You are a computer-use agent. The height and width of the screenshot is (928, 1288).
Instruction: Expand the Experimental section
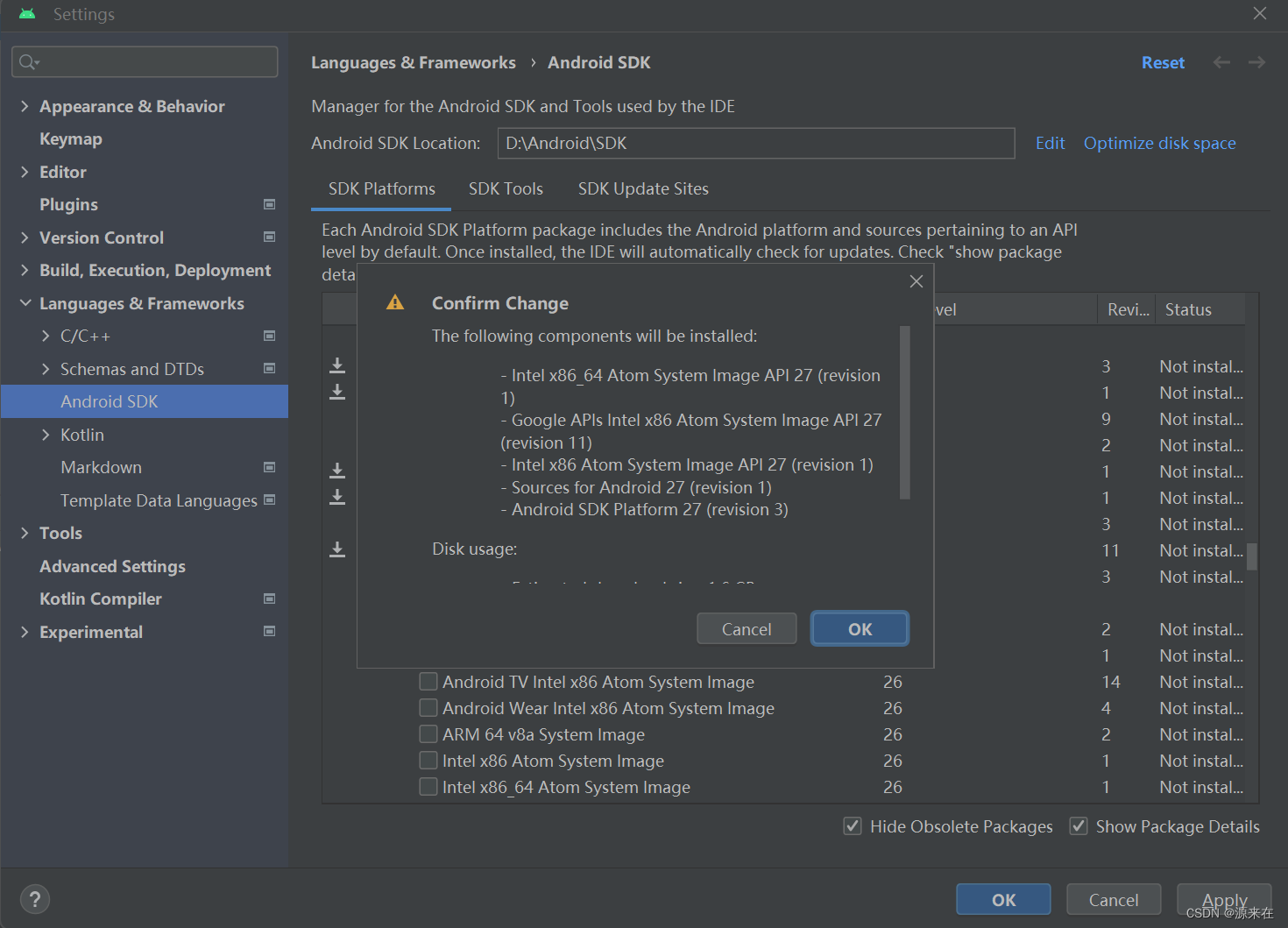[25, 632]
